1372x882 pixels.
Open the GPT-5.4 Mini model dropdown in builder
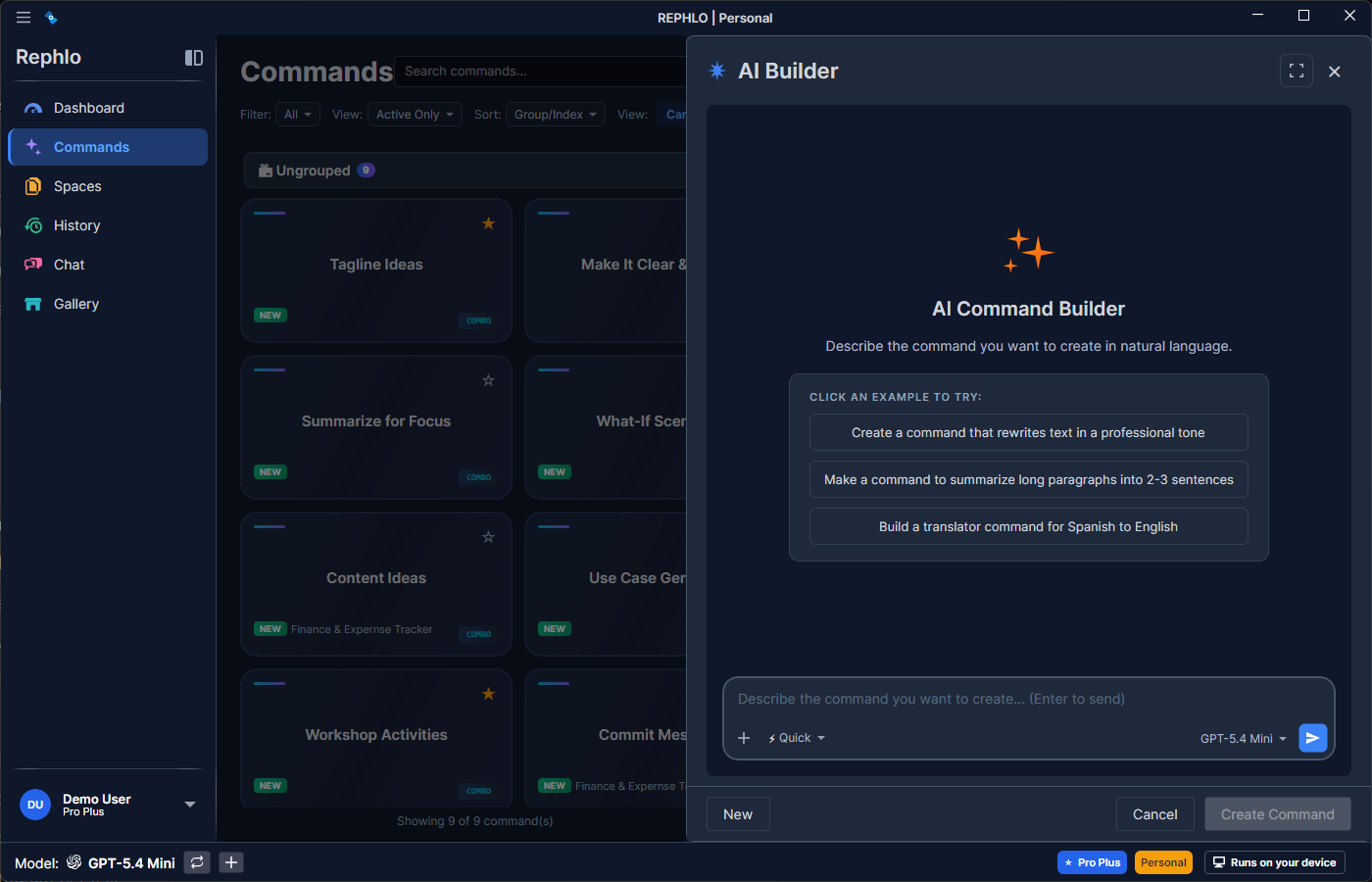1243,739
